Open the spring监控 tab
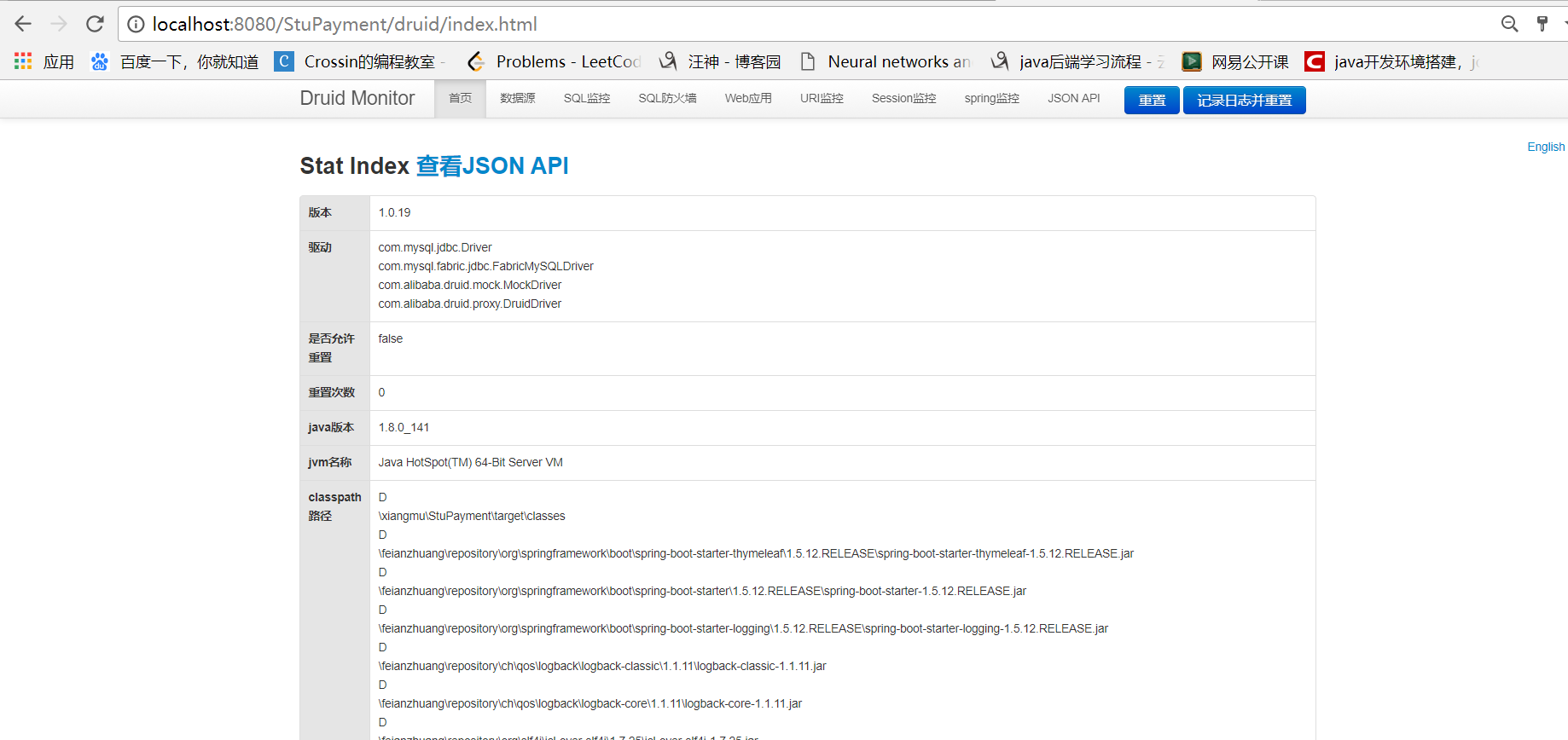1568x740 pixels. [992, 99]
